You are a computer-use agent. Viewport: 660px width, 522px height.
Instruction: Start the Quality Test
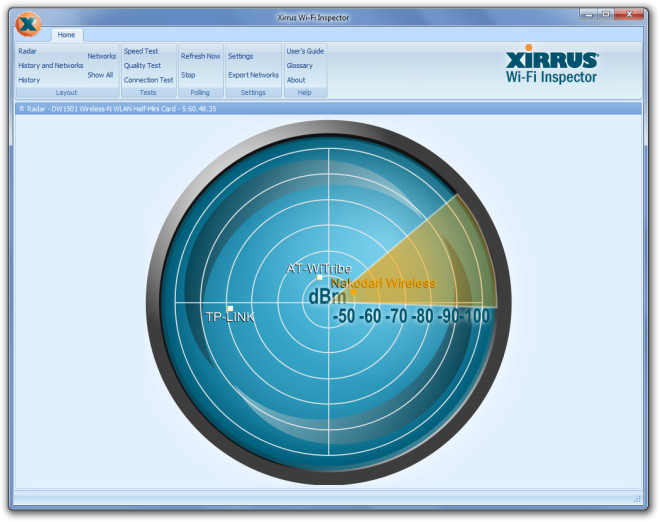pos(142,65)
